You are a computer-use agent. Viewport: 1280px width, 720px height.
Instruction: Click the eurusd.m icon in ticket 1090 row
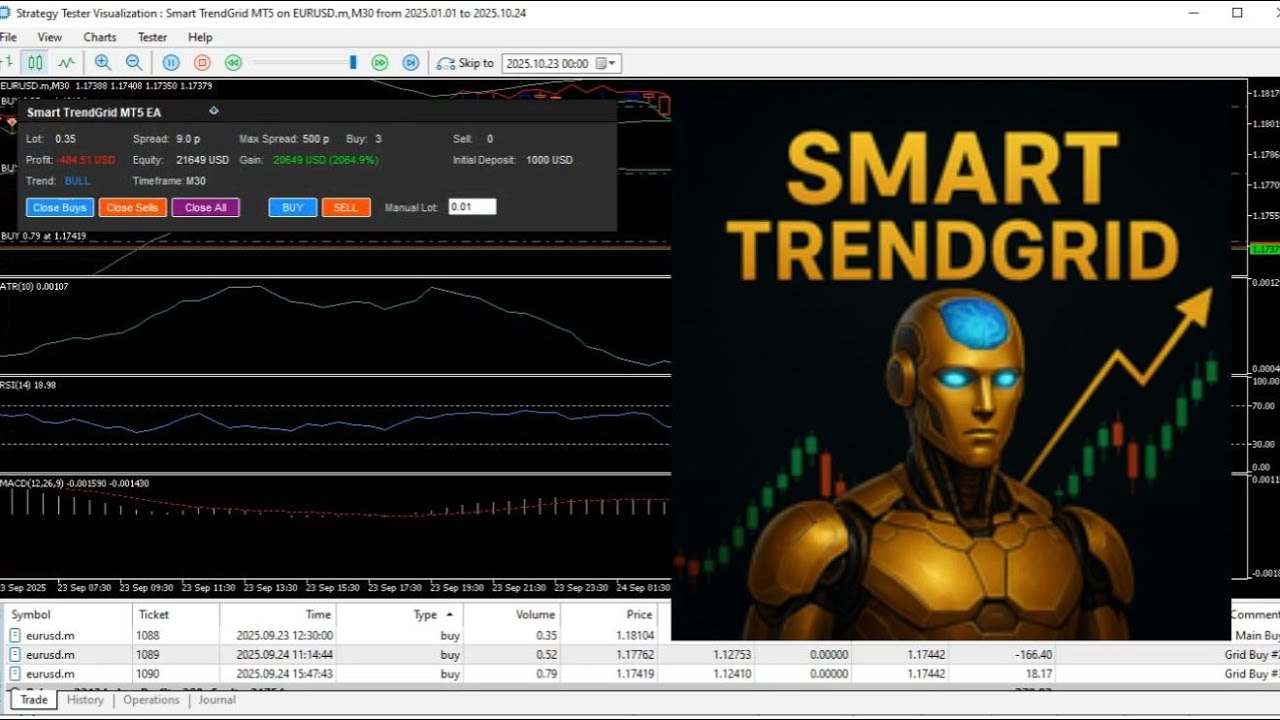point(15,674)
